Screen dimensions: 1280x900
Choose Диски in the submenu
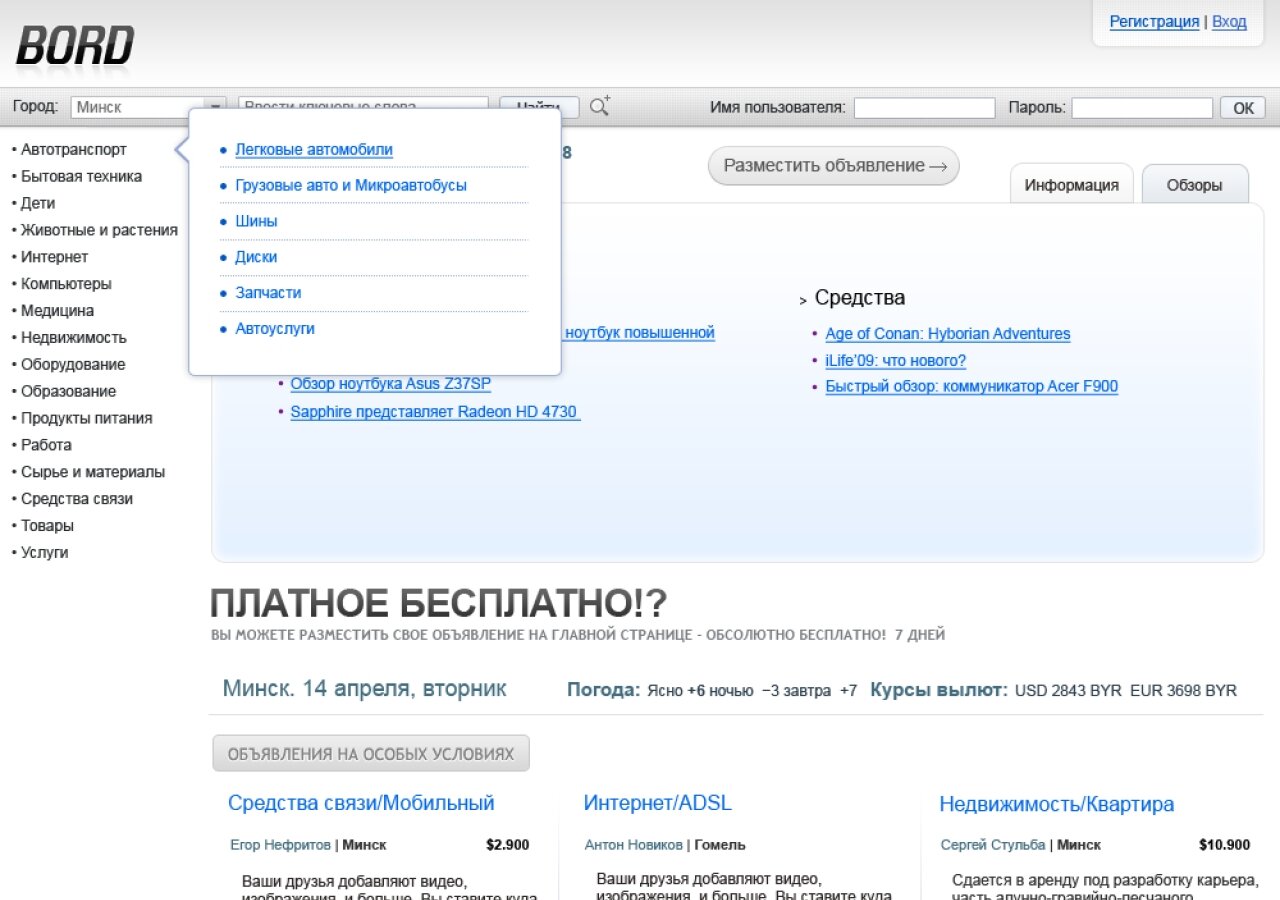click(x=256, y=258)
